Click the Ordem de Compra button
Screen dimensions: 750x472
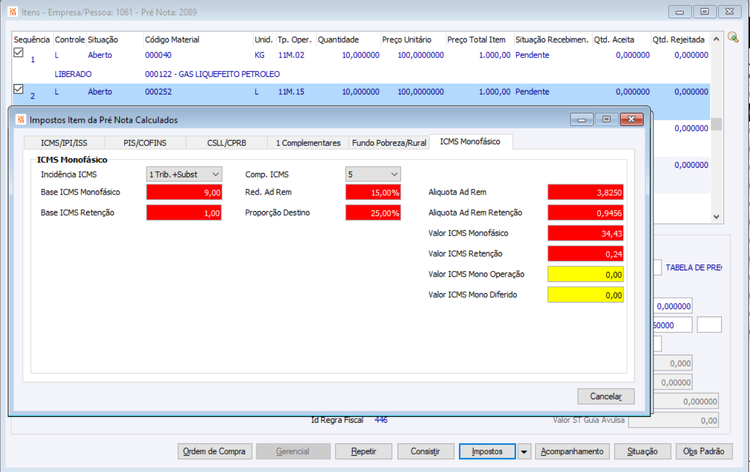214,451
